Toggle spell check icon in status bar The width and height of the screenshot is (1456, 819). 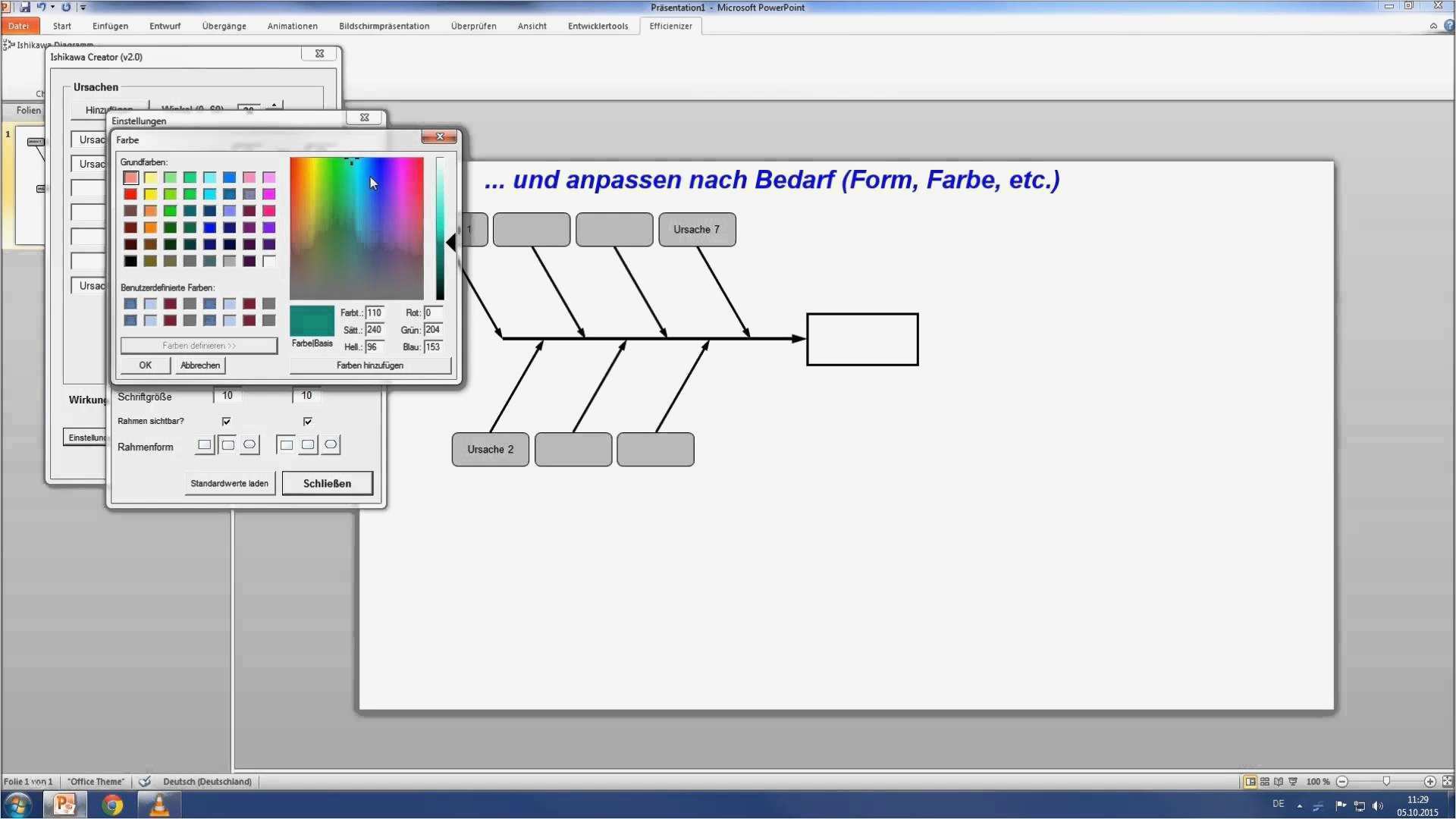pyautogui.click(x=145, y=781)
